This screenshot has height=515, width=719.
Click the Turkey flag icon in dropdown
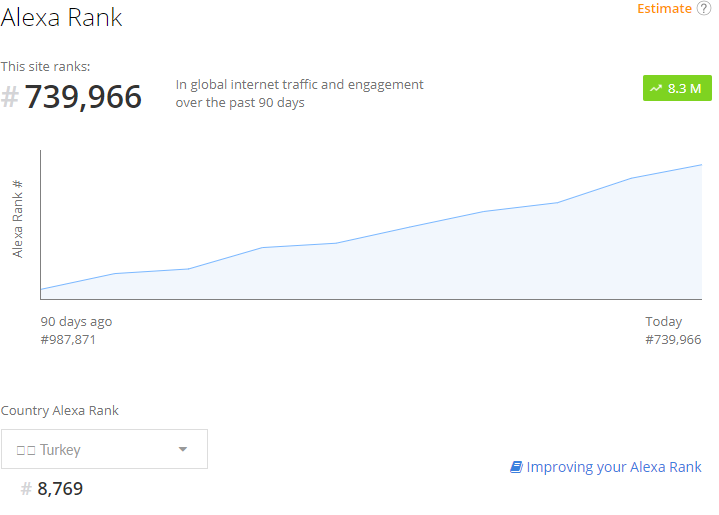point(26,450)
